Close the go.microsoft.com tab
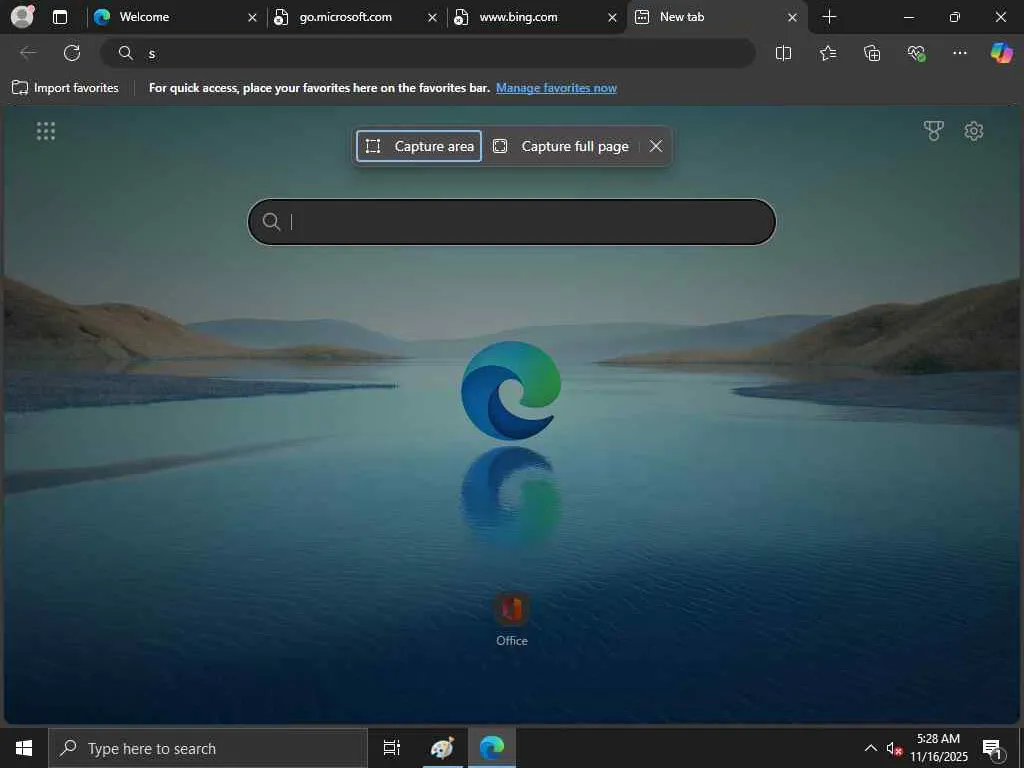This screenshot has height=768, width=1024. point(432,18)
